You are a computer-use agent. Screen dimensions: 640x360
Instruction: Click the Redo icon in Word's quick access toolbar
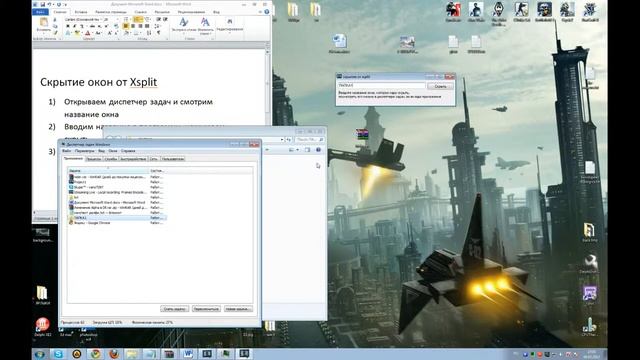coord(59,4)
